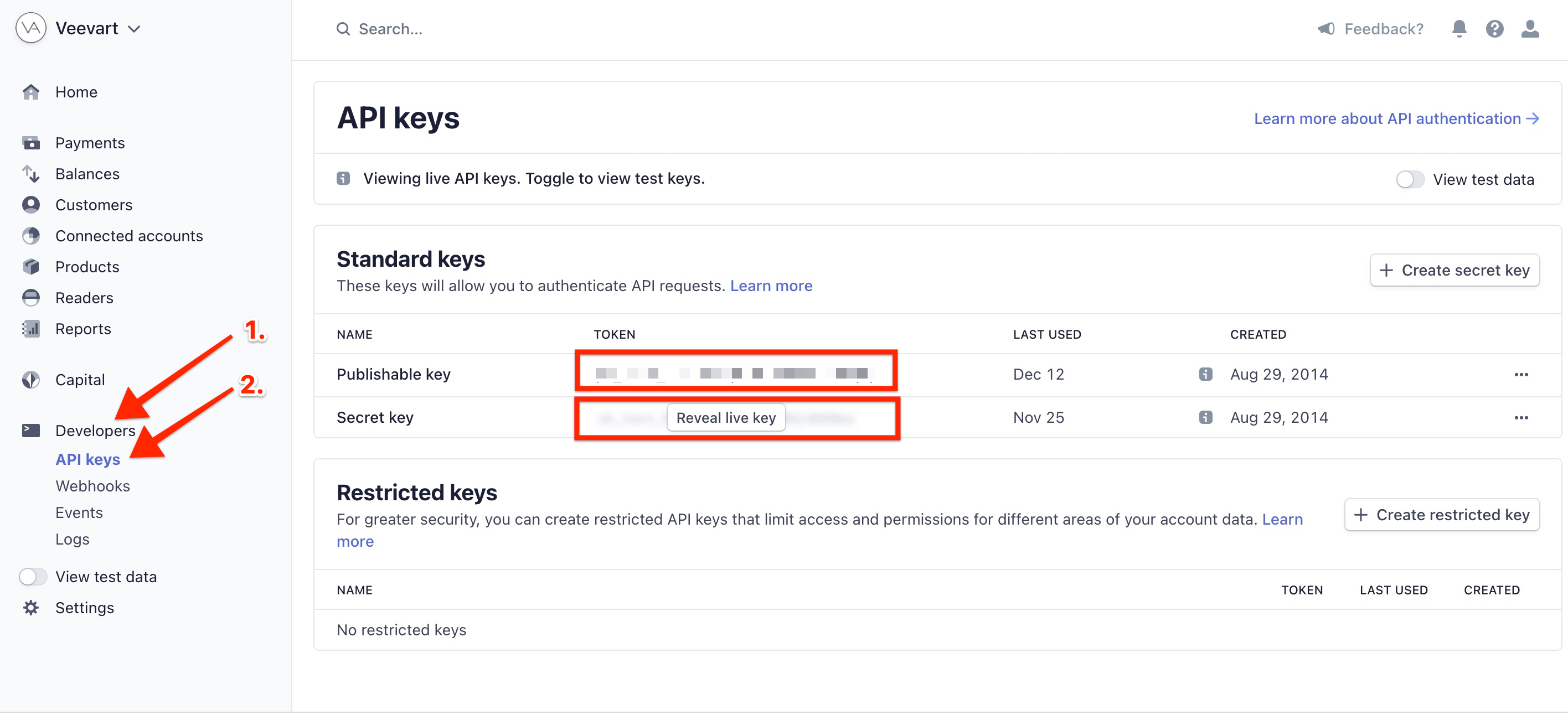Click the Feedback megaphone icon
Viewport: 1568px width, 715px height.
(x=1325, y=29)
